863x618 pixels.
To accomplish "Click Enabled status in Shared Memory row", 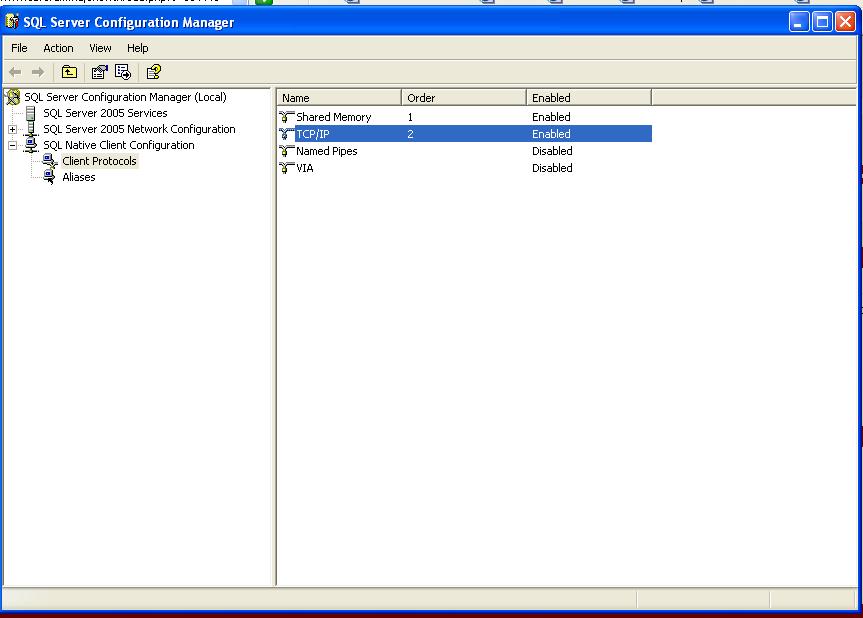I will [x=551, y=117].
